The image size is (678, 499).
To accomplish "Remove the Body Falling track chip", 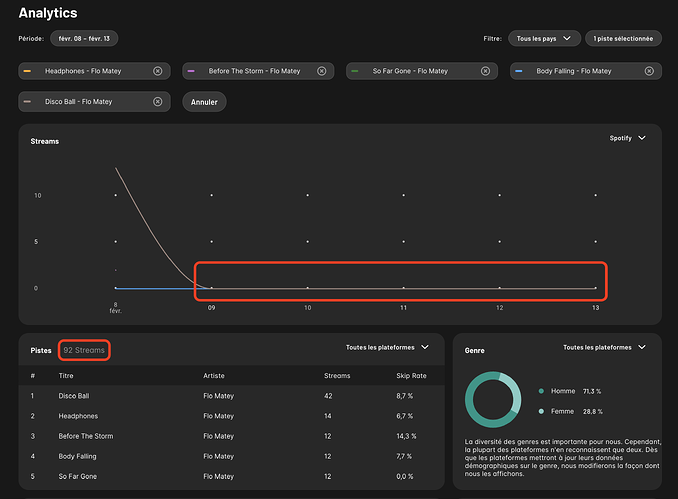I will [649, 71].
